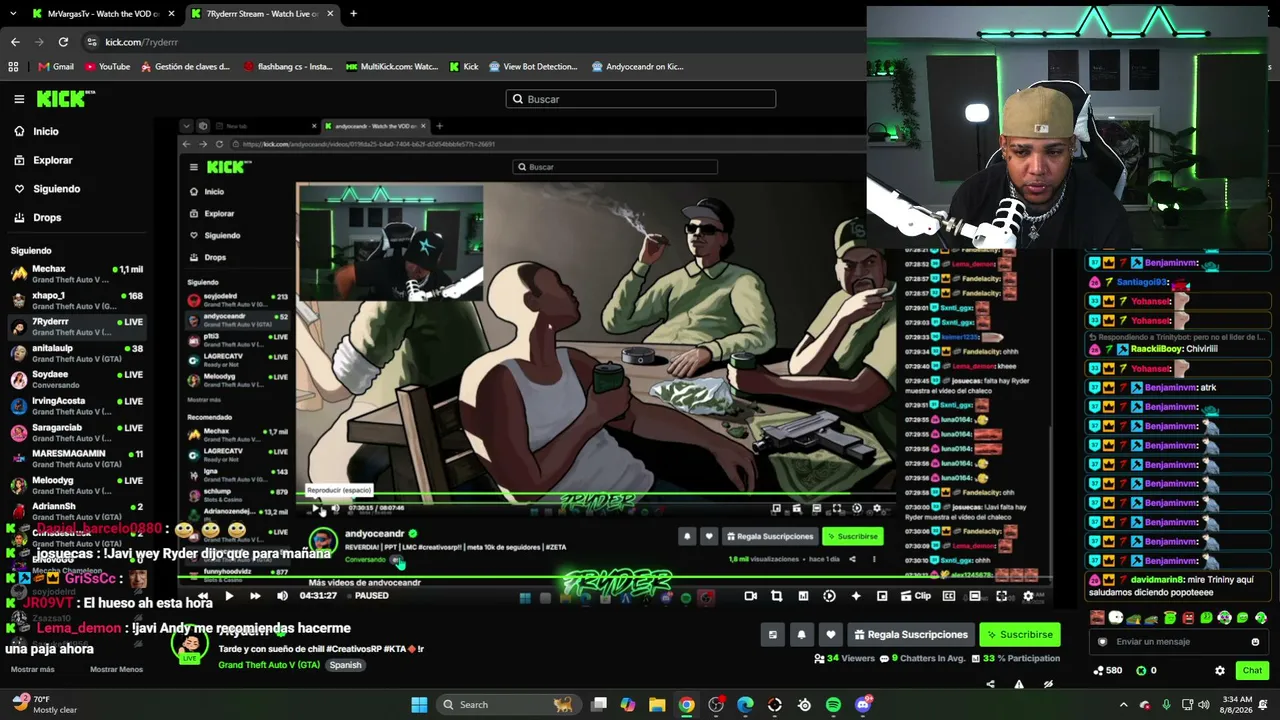
Task: Click the camera icon in player controls
Action: point(750,596)
